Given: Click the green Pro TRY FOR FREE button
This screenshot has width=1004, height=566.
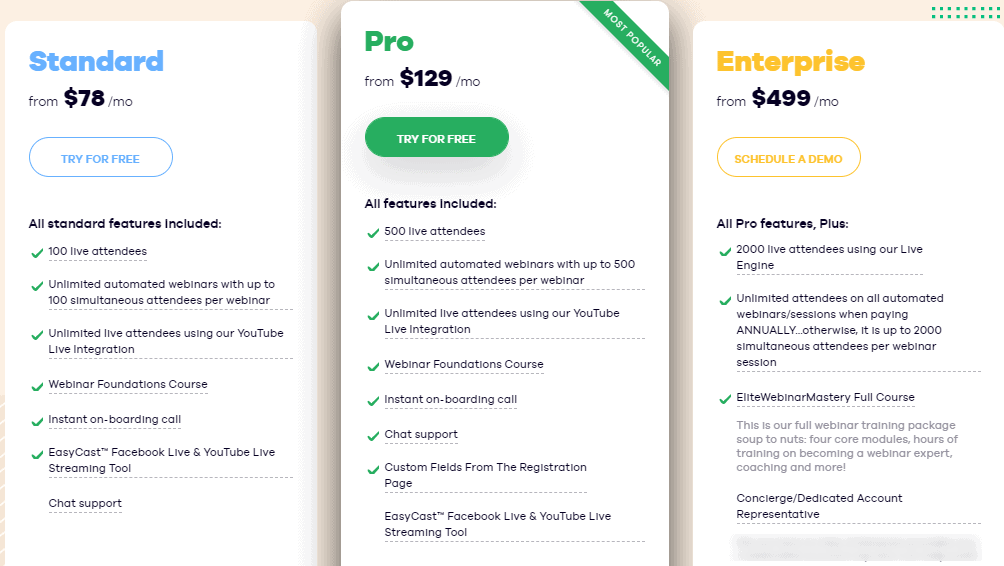Looking at the screenshot, I should click(x=437, y=137).
